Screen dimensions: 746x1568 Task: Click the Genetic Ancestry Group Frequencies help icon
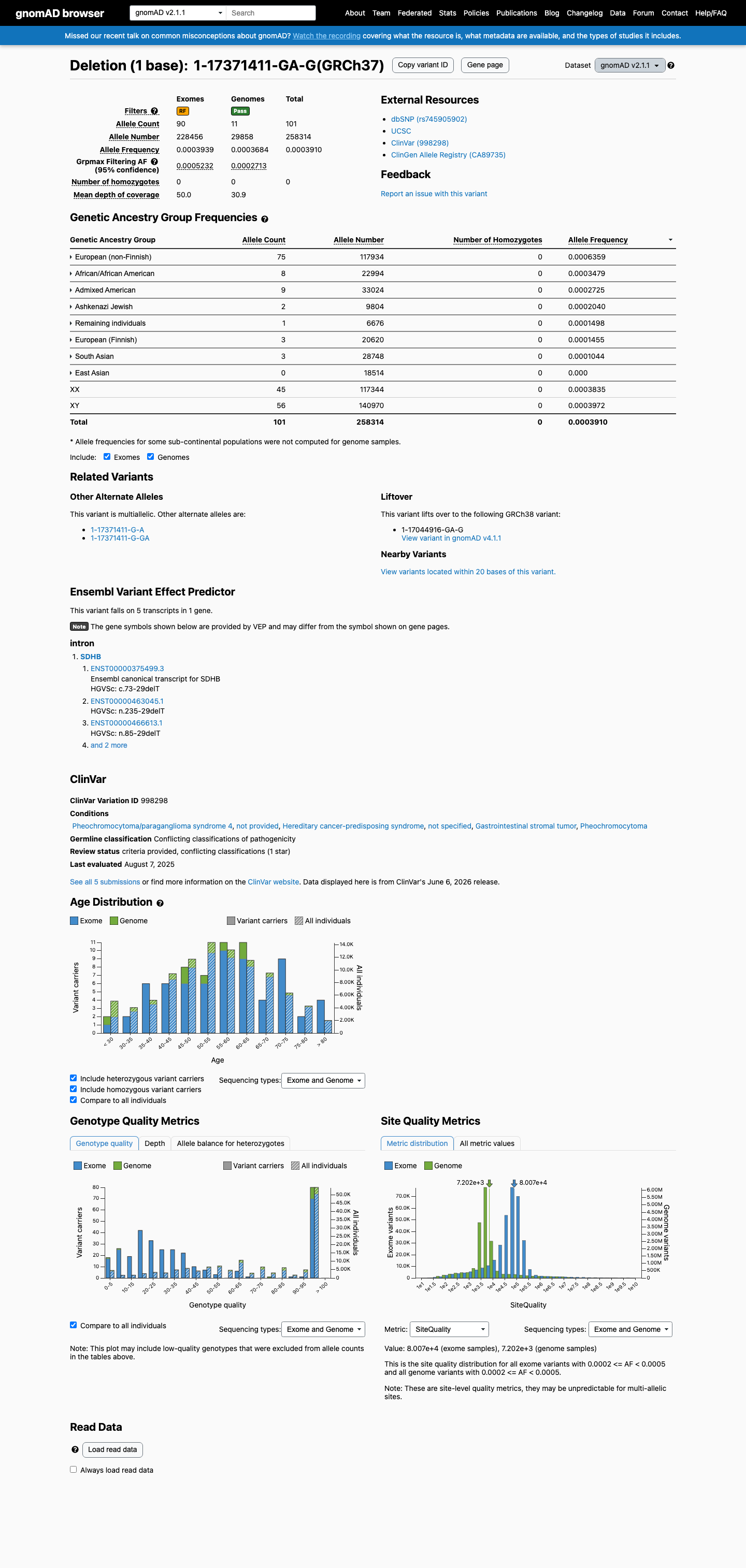[x=265, y=219]
